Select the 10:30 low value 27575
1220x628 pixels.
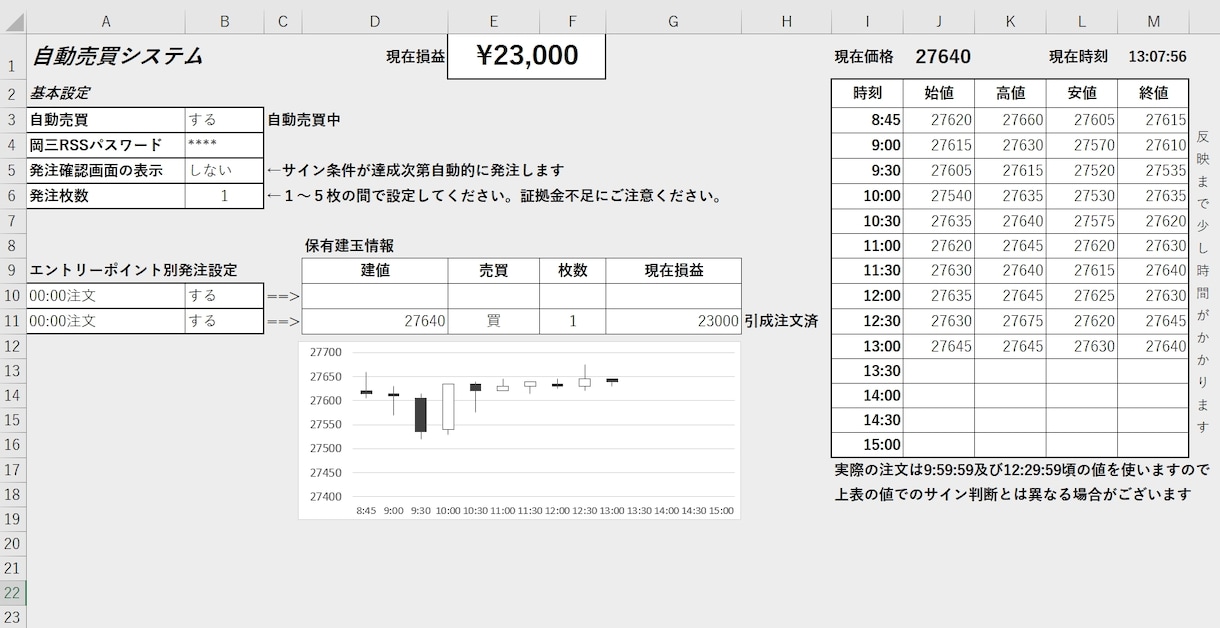tap(1082, 221)
